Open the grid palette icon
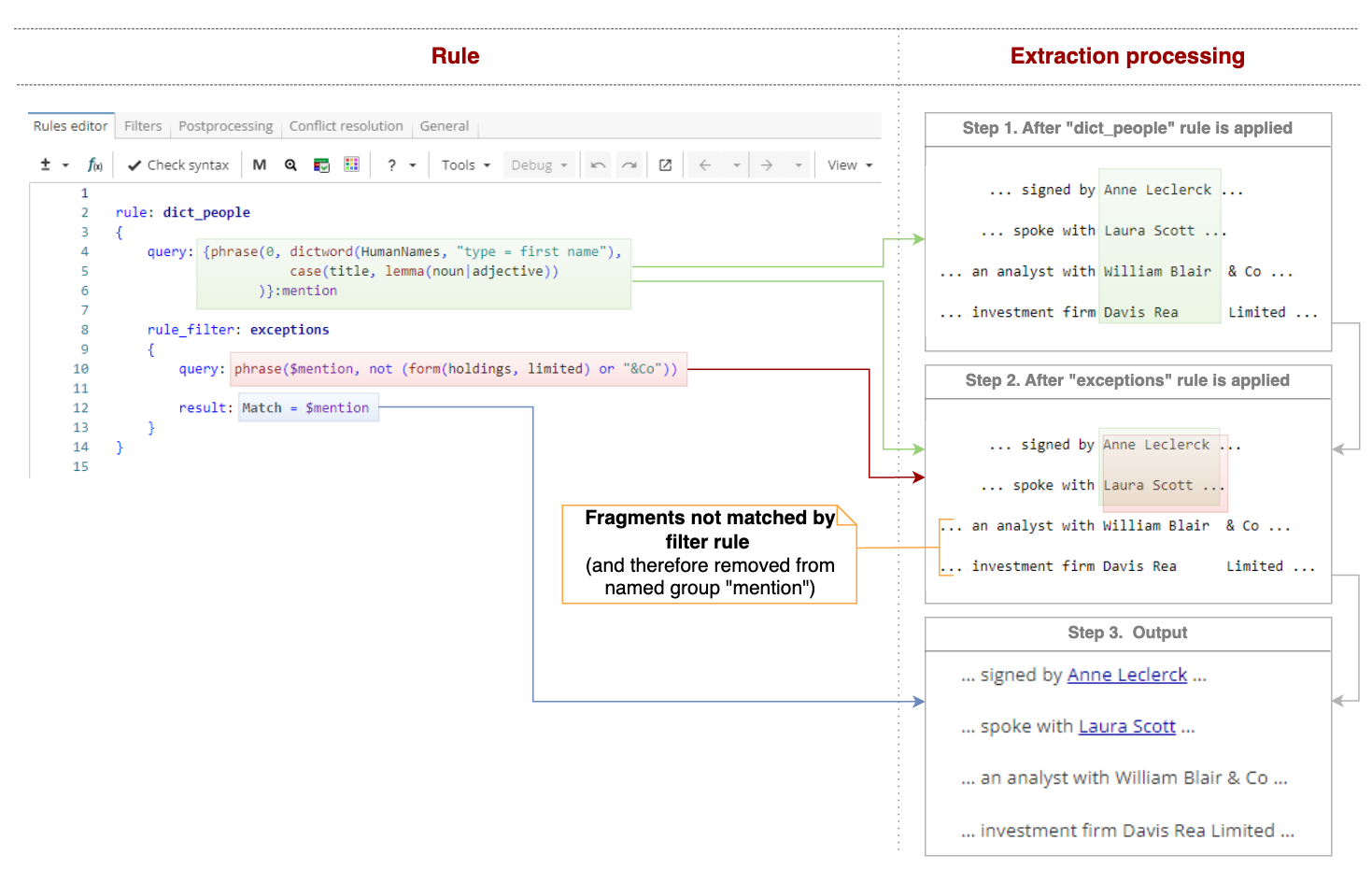Screen dimensions: 1372x869 tap(352, 164)
